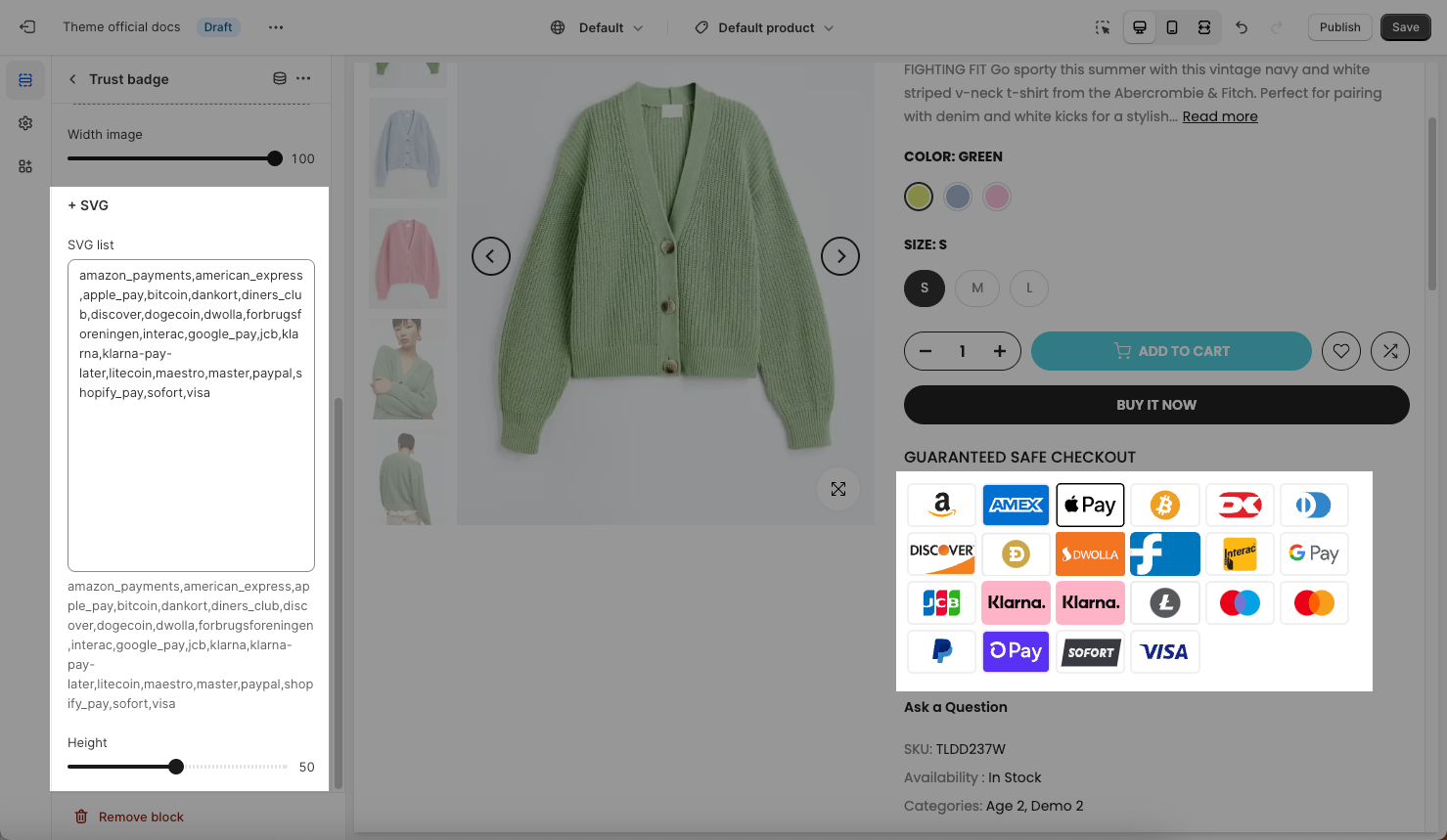Click the redo icon

(x=1277, y=27)
